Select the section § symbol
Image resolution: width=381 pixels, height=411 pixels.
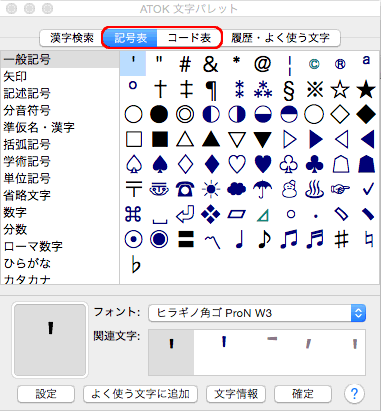[289, 90]
